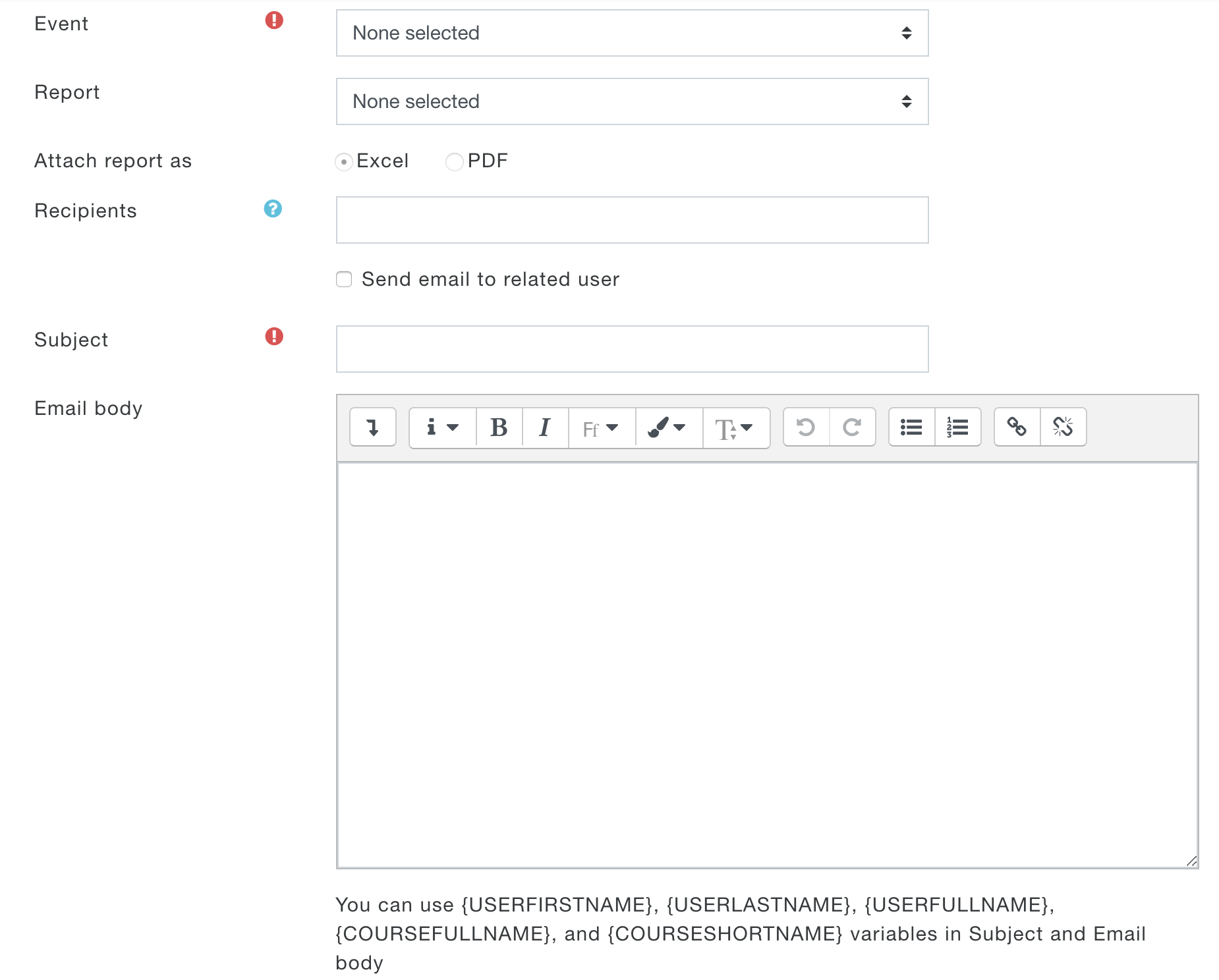The width and height of the screenshot is (1219, 980).
Task: Insert an ordered numbered list
Action: pos(958,427)
